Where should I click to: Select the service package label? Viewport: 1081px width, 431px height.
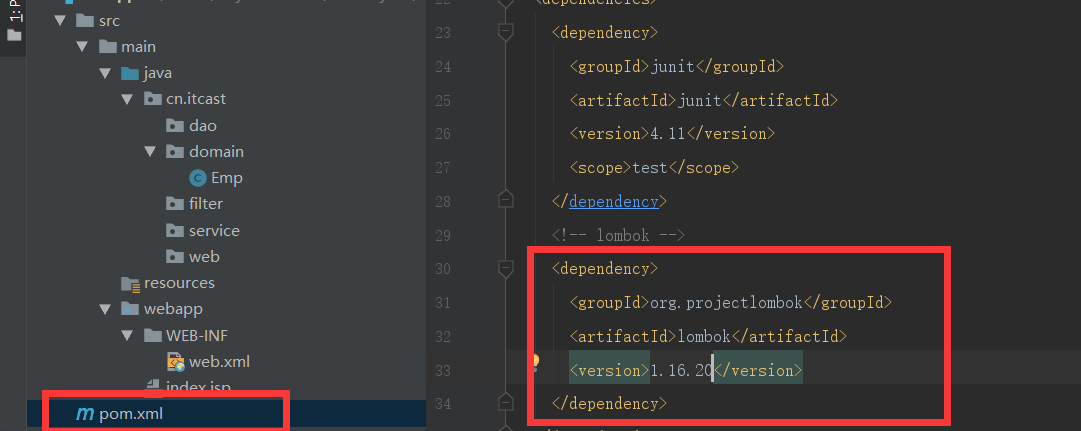[x=214, y=230]
